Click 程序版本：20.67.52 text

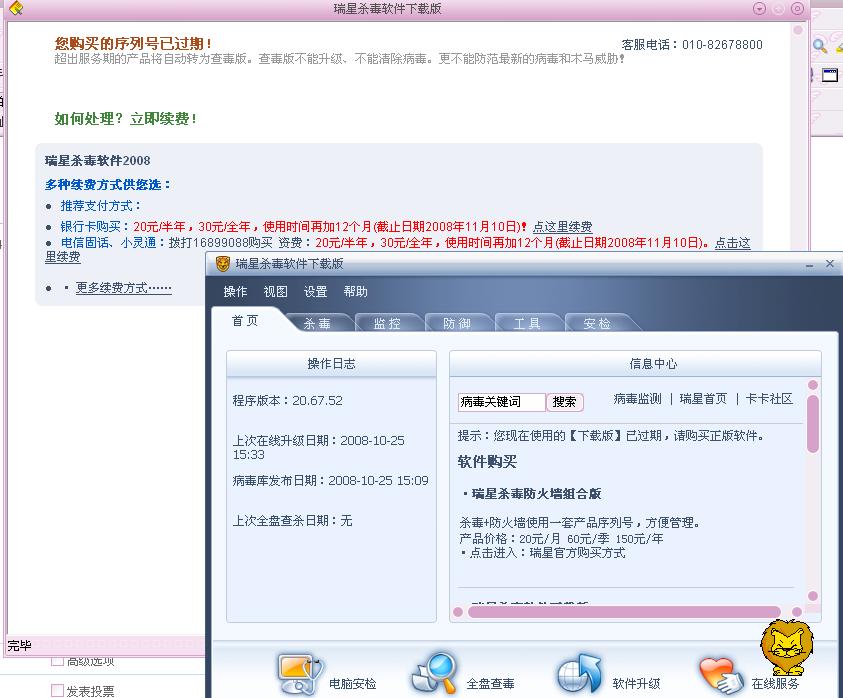pyautogui.click(x=288, y=401)
